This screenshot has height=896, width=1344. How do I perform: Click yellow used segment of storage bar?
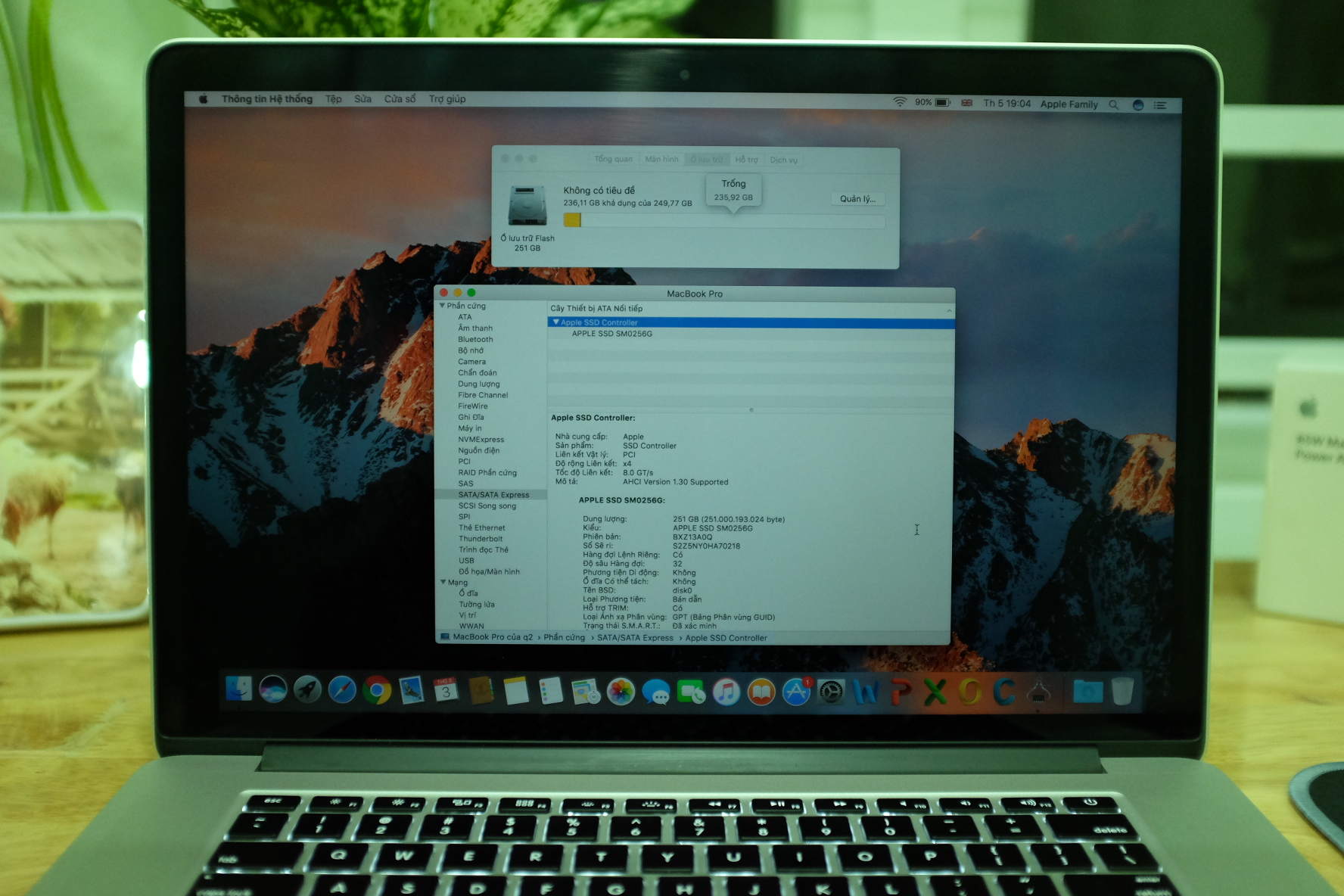(x=572, y=220)
